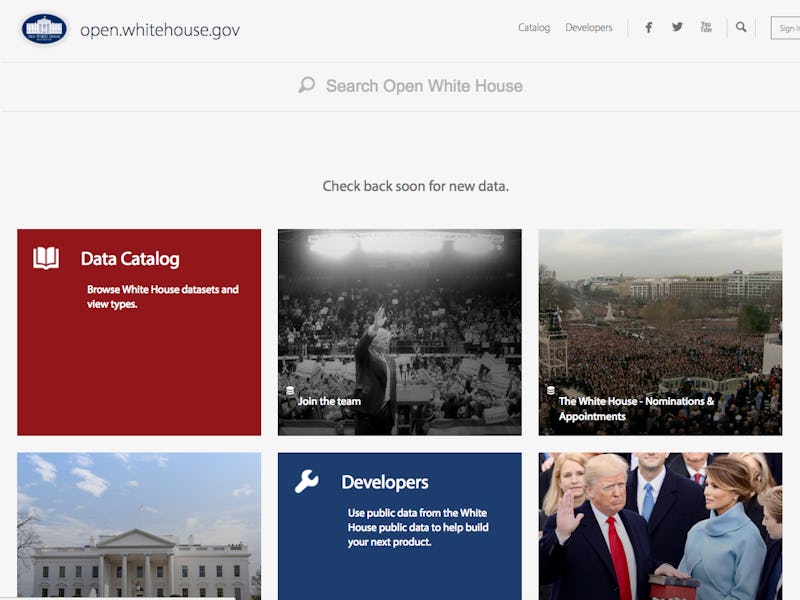This screenshot has height=600, width=800.
Task: Click dataset icon beside Join the team
Action: pyautogui.click(x=290, y=390)
